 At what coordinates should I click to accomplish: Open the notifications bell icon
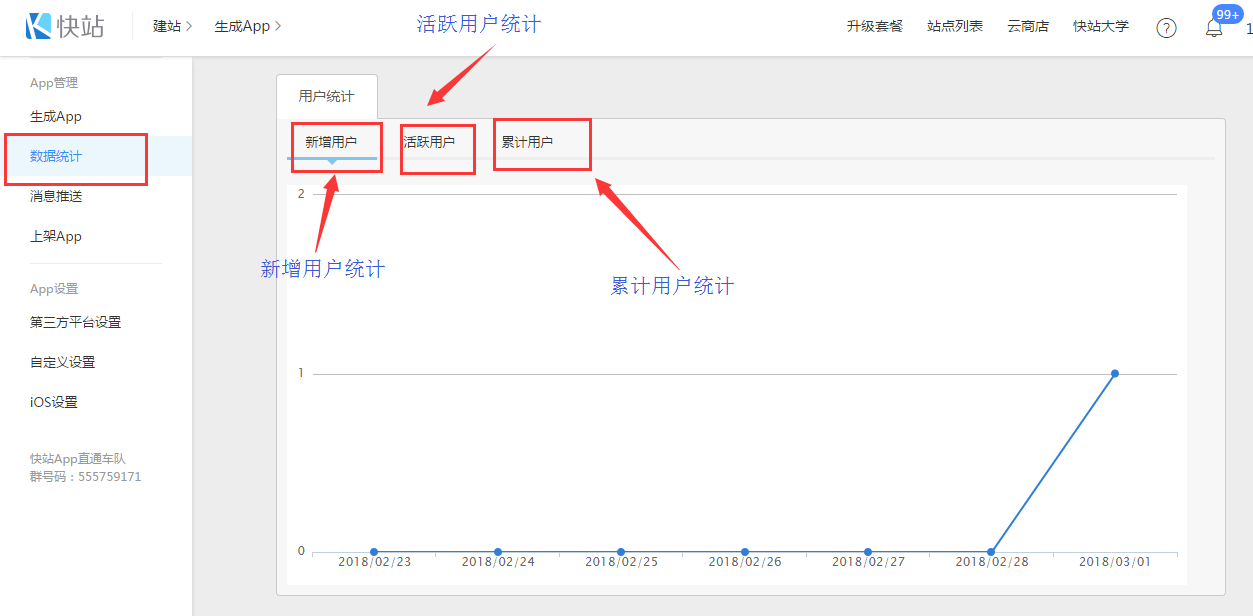pos(1214,28)
